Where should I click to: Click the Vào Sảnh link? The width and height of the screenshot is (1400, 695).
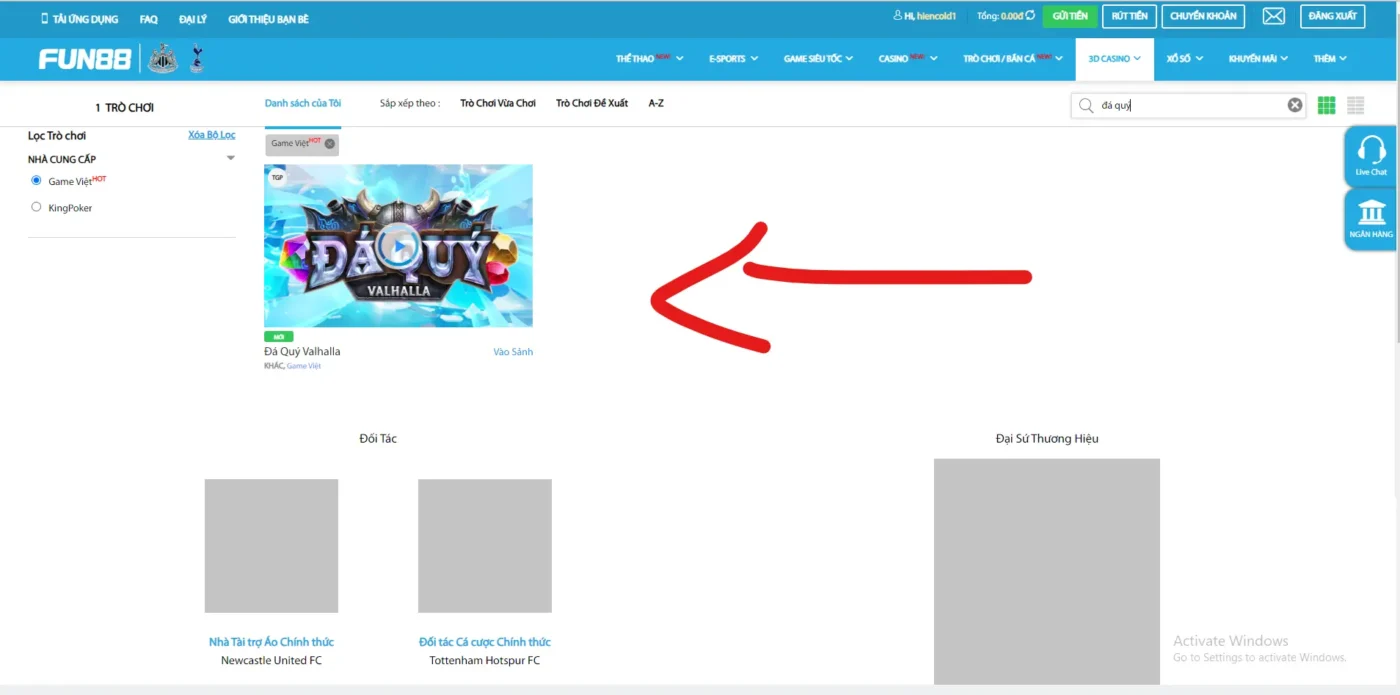coord(513,352)
